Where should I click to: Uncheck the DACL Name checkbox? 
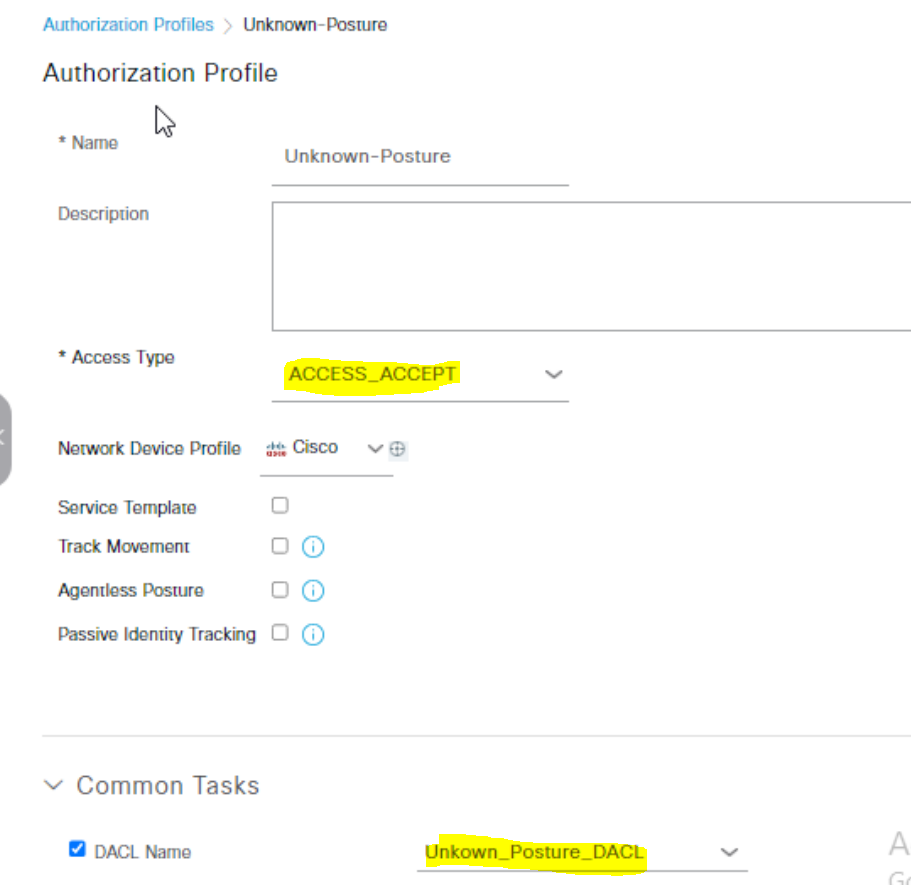77,850
